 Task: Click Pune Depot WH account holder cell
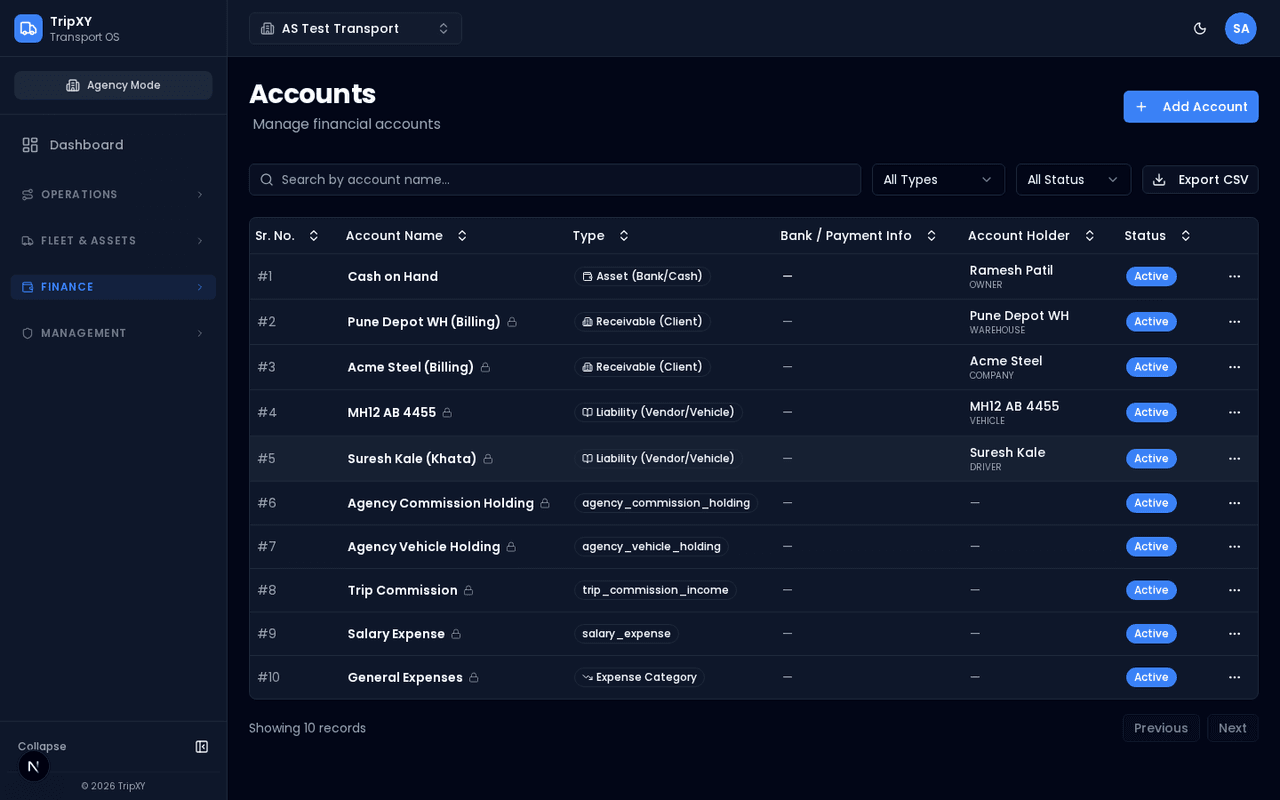click(x=1019, y=322)
